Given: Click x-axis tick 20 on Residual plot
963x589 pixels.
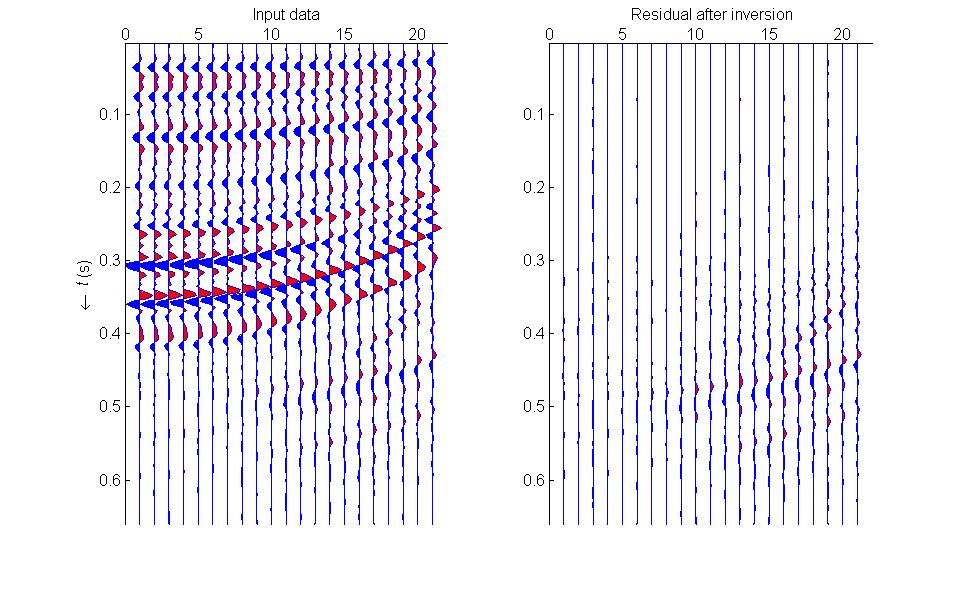Looking at the screenshot, I should tap(841, 34).
